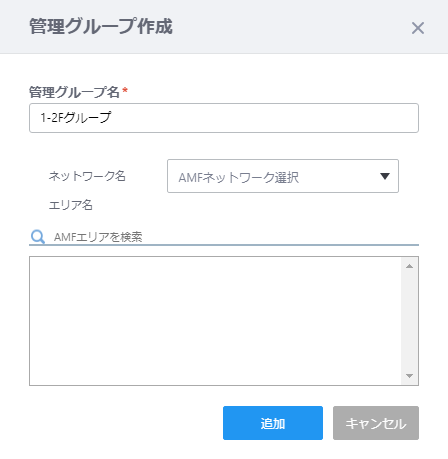The width and height of the screenshot is (448, 459).
Task: Click the list's down scroll arrow
Action: pyautogui.click(x=410, y=376)
